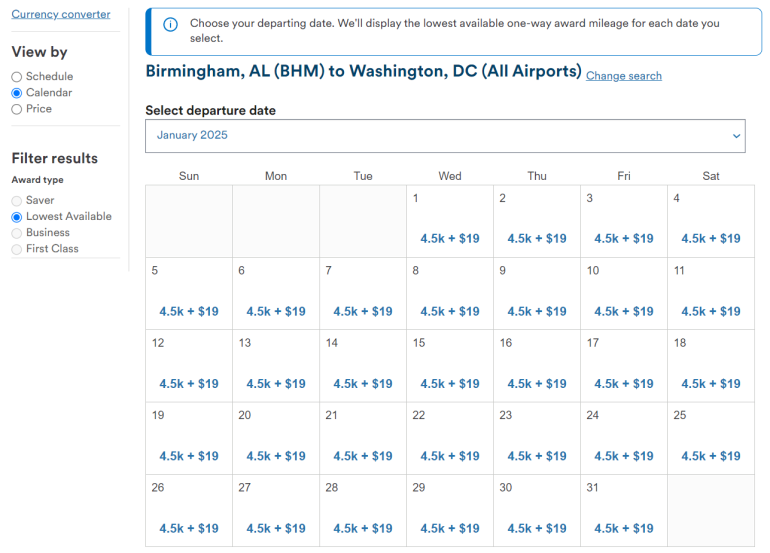Image resolution: width=770 pixels, height=553 pixels.
Task: Select the January 15 fare cell
Action: 450,366
